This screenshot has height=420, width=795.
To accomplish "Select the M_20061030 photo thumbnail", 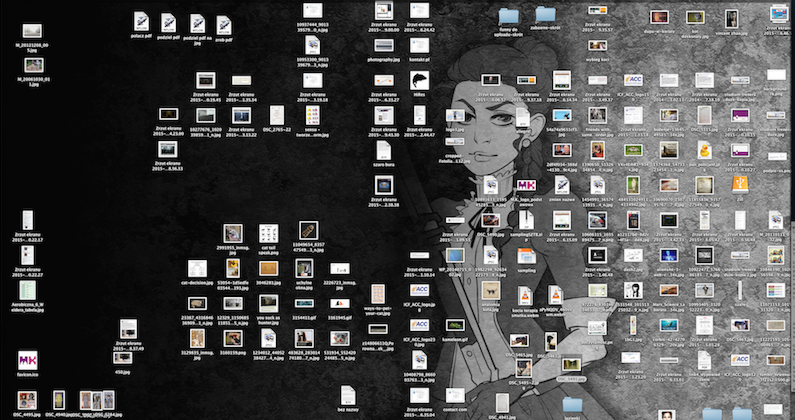I will click(34, 65).
